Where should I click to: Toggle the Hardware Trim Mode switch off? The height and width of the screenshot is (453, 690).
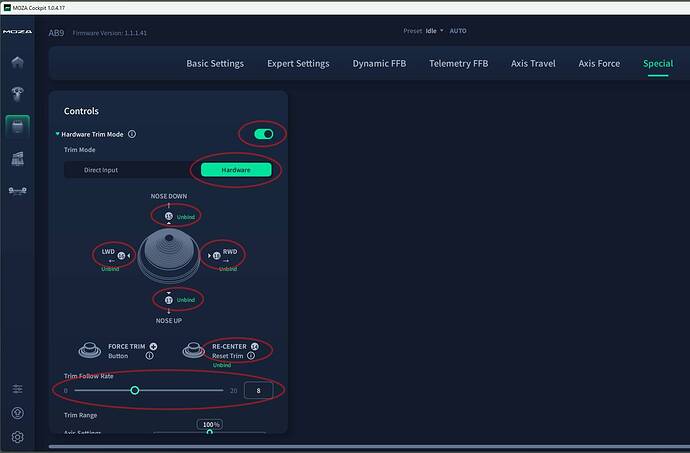tap(264, 134)
